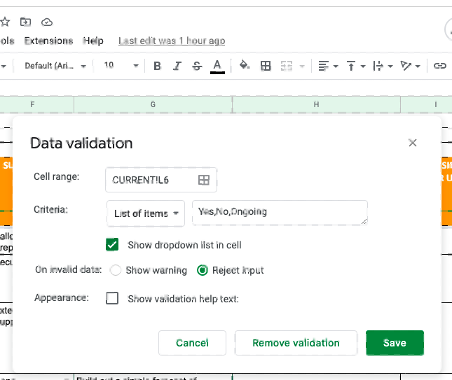Screen dimensions: 452x380
Task: Select the Show warning radio button
Action: (x=115, y=270)
